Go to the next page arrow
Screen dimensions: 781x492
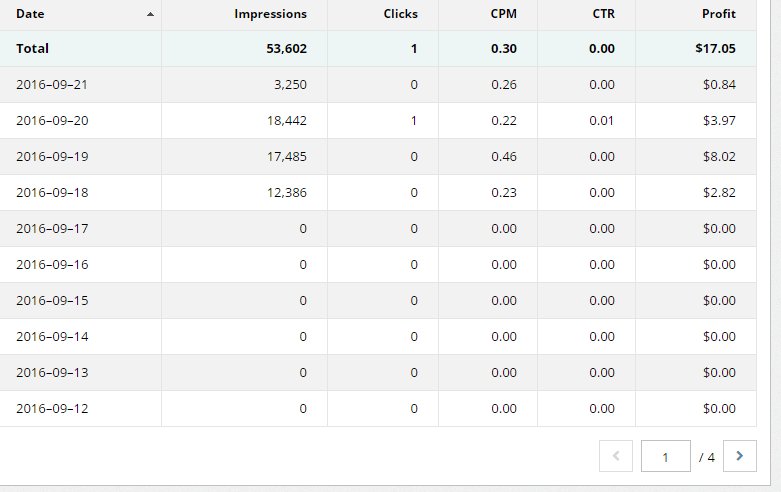click(739, 456)
